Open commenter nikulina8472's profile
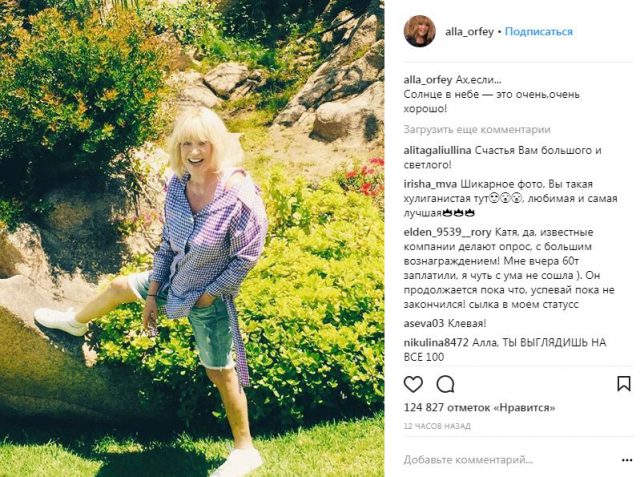Screen dimensions: 640x477 click(436, 342)
